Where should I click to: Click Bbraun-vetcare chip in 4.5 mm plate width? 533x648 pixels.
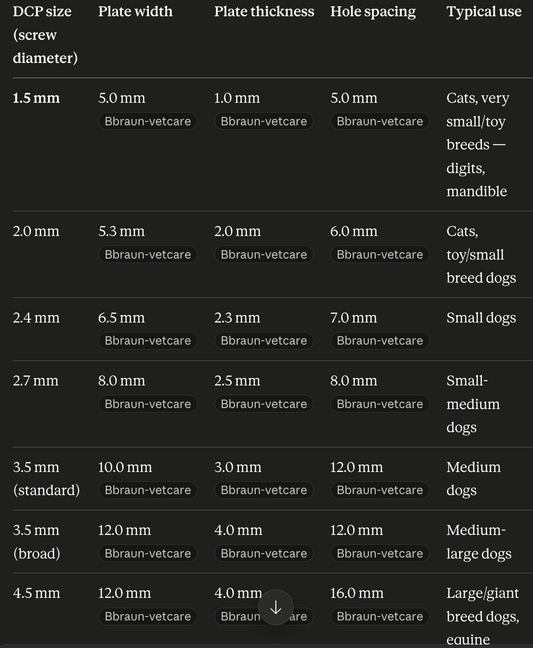tap(148, 616)
